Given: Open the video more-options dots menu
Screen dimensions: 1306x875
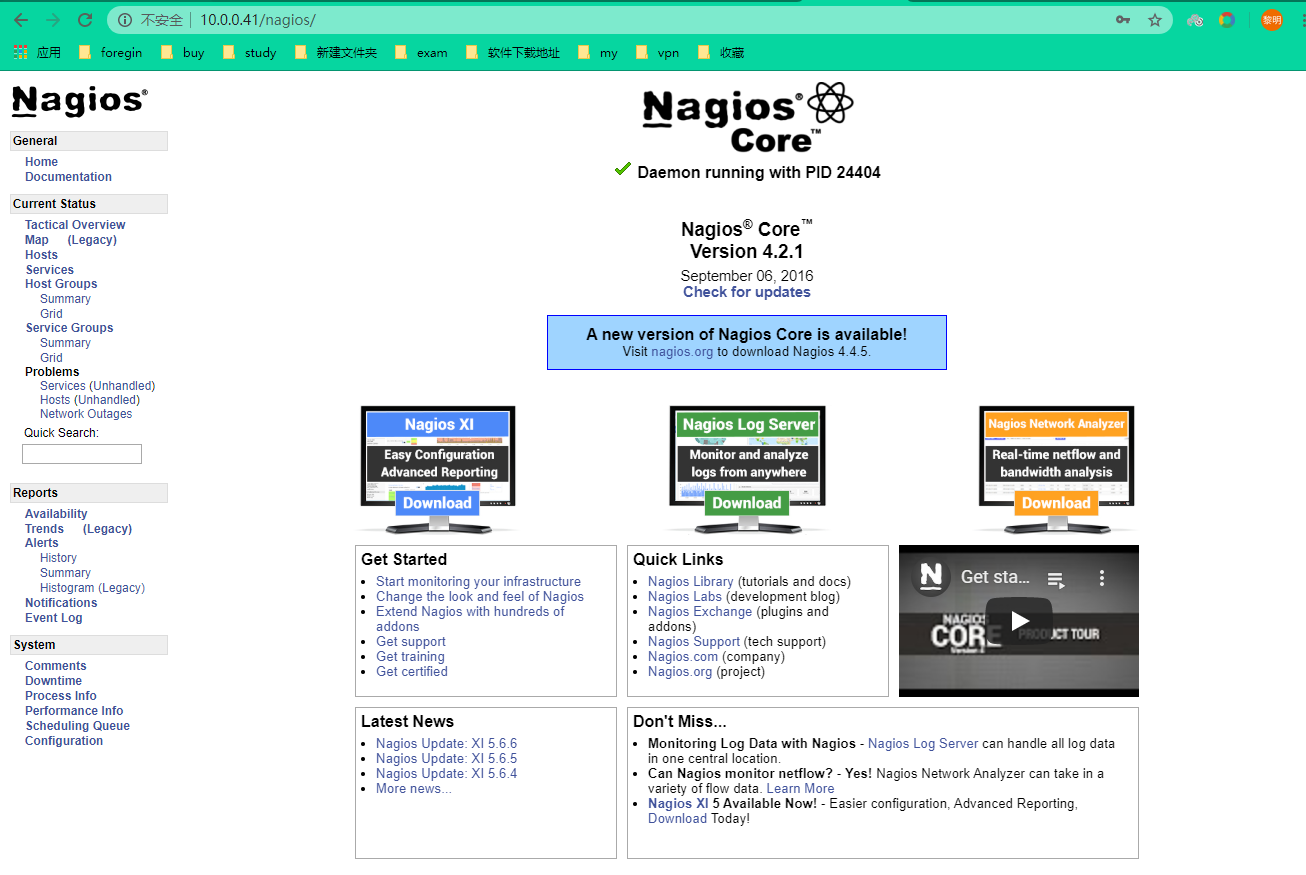Looking at the screenshot, I should tap(1101, 578).
